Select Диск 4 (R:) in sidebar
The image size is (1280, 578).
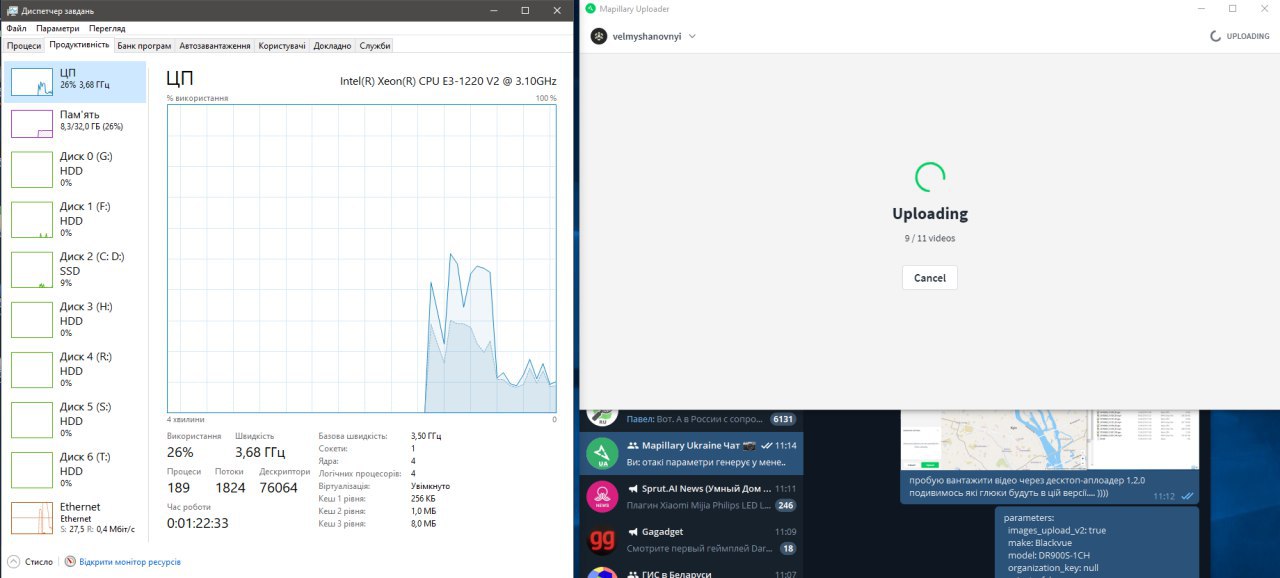tap(75, 370)
